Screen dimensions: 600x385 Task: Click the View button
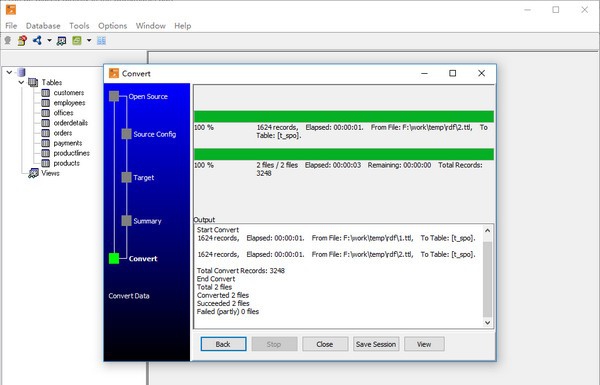[x=424, y=344]
